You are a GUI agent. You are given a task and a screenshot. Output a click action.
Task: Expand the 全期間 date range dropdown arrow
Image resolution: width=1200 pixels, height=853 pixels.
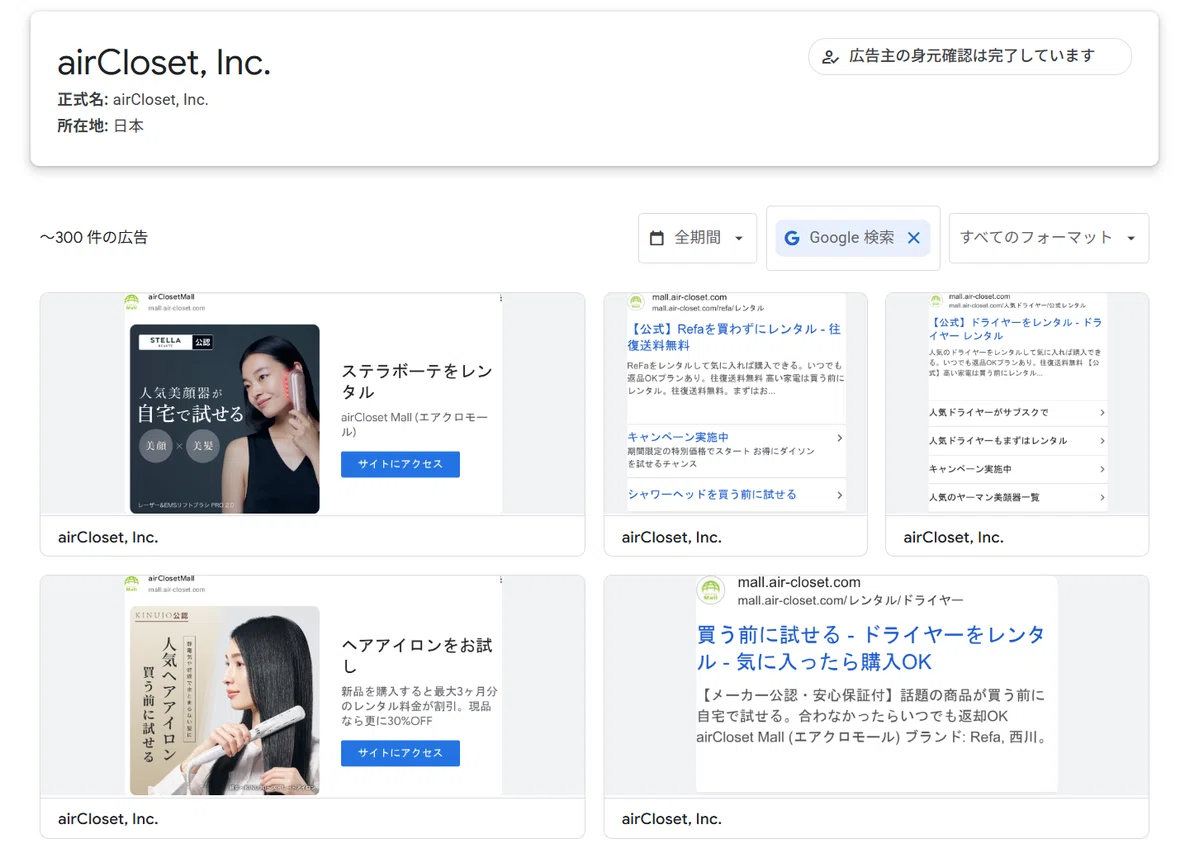[x=739, y=238]
